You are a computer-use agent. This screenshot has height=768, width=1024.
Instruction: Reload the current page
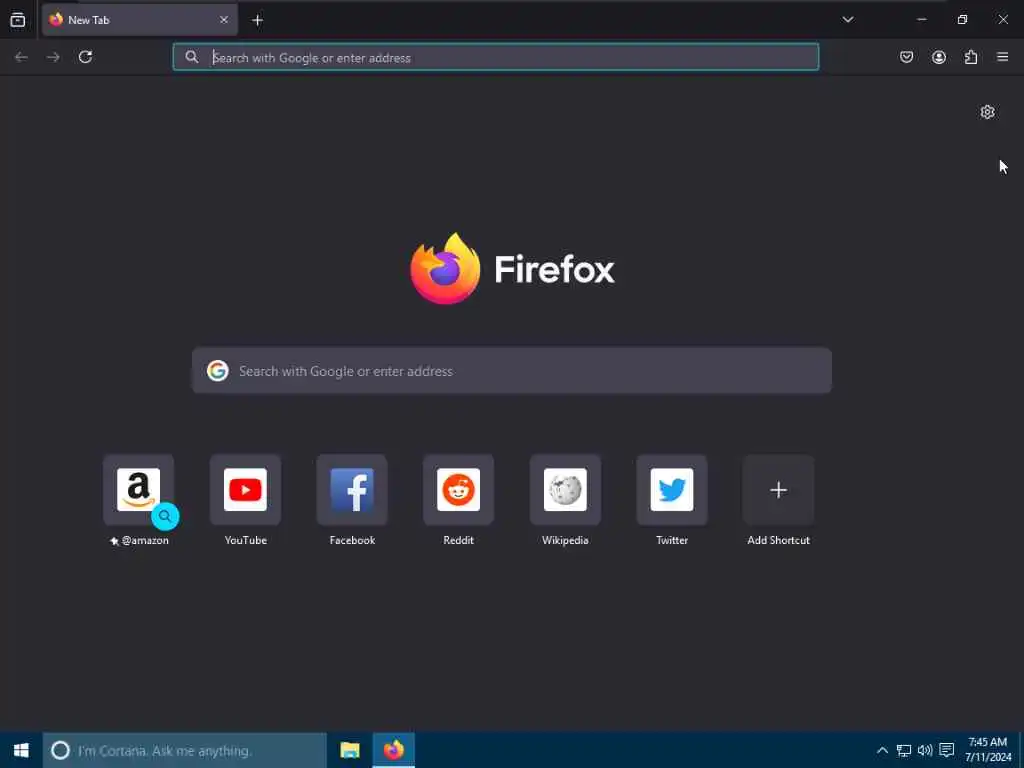(86, 57)
